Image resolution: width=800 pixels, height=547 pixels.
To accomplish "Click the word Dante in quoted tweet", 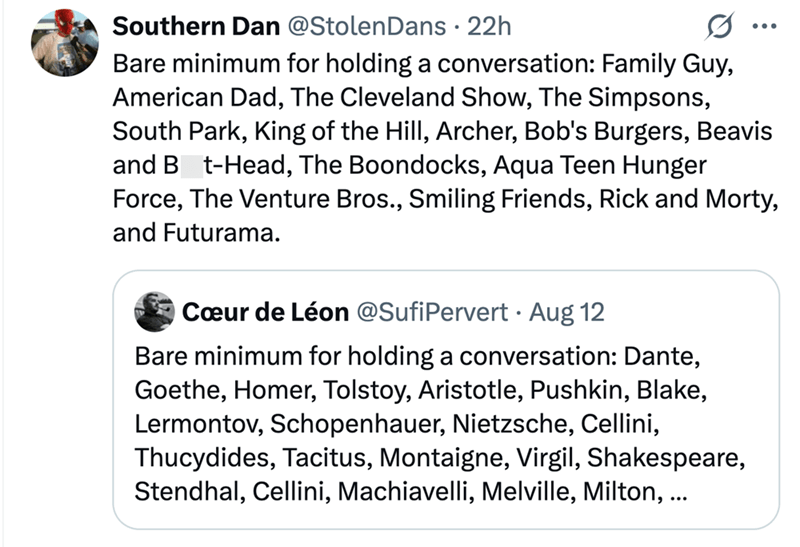I will [658, 356].
